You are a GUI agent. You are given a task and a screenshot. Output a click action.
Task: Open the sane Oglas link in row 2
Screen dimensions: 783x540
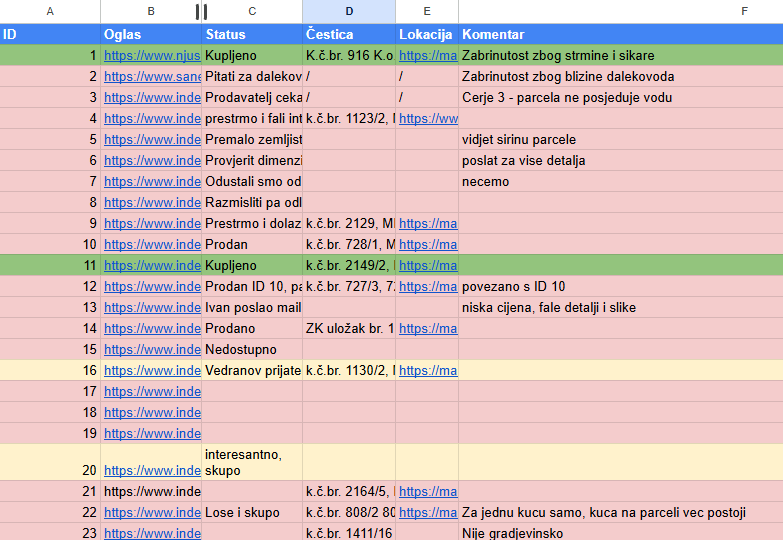coord(152,77)
